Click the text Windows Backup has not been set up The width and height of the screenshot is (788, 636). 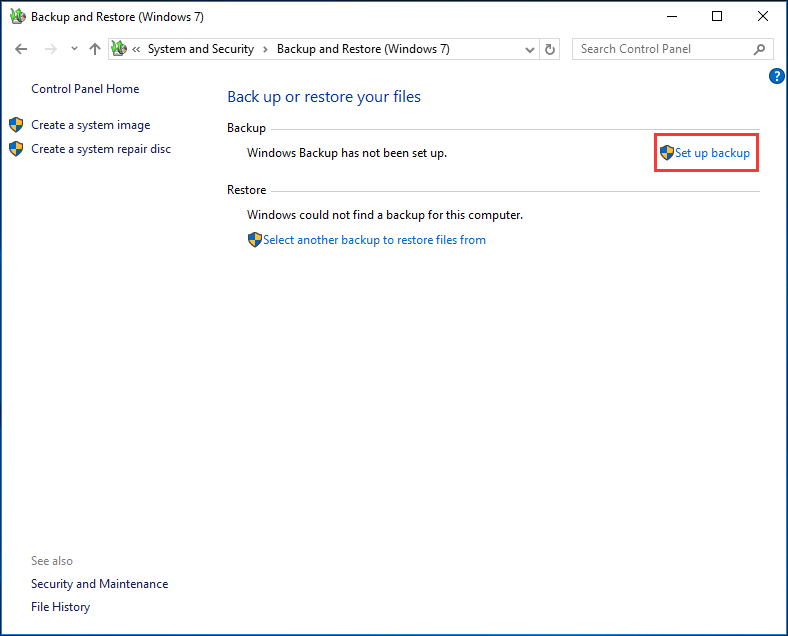[347, 153]
